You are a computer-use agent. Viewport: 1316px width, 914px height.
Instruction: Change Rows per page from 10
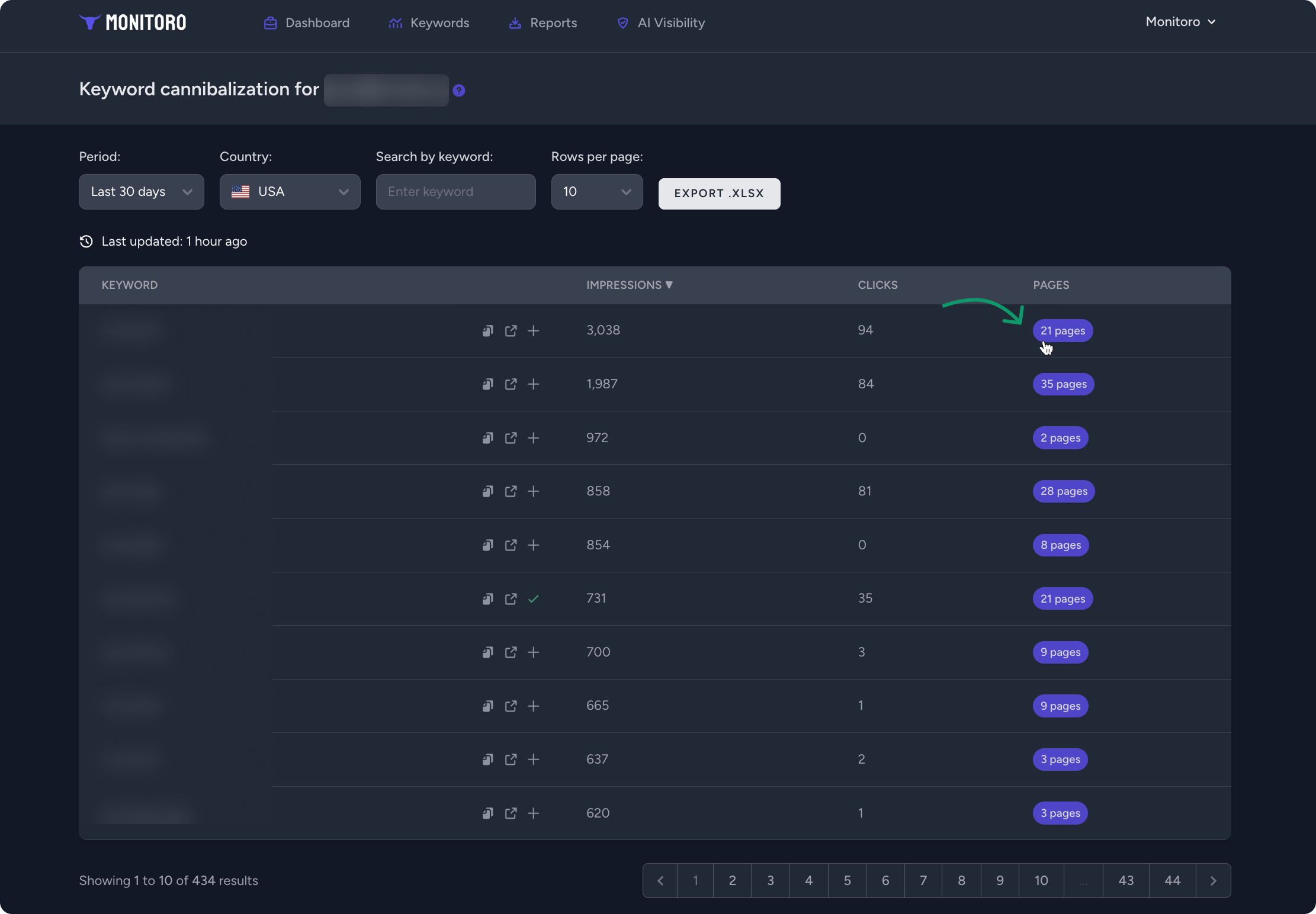(x=596, y=191)
